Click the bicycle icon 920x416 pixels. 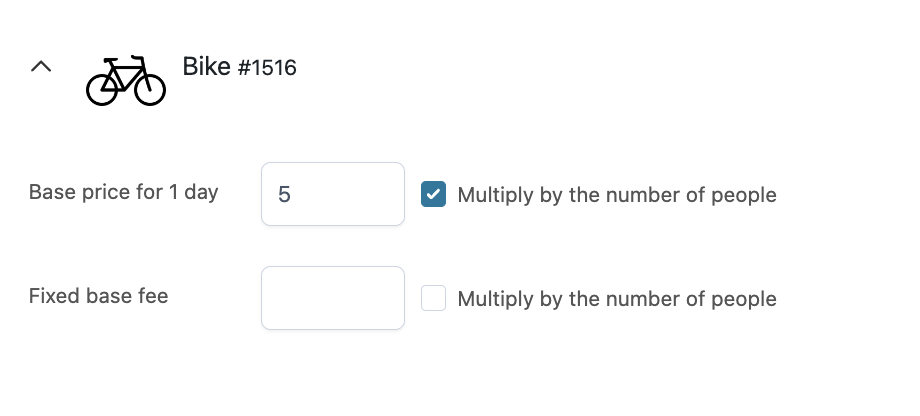pyautogui.click(x=126, y=80)
